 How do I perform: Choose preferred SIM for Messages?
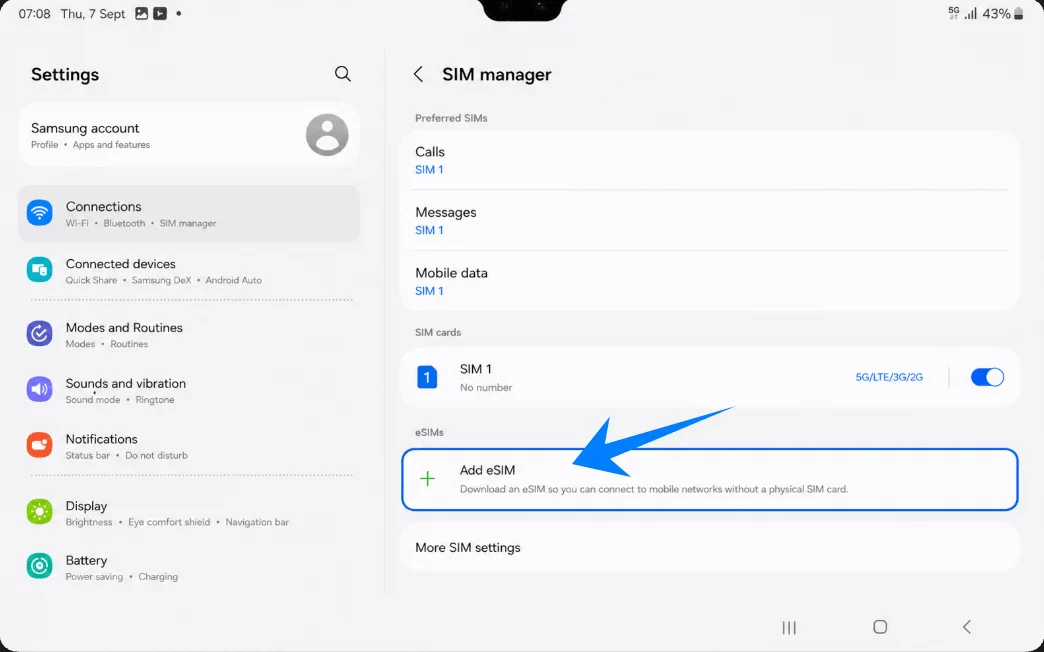[x=710, y=220]
